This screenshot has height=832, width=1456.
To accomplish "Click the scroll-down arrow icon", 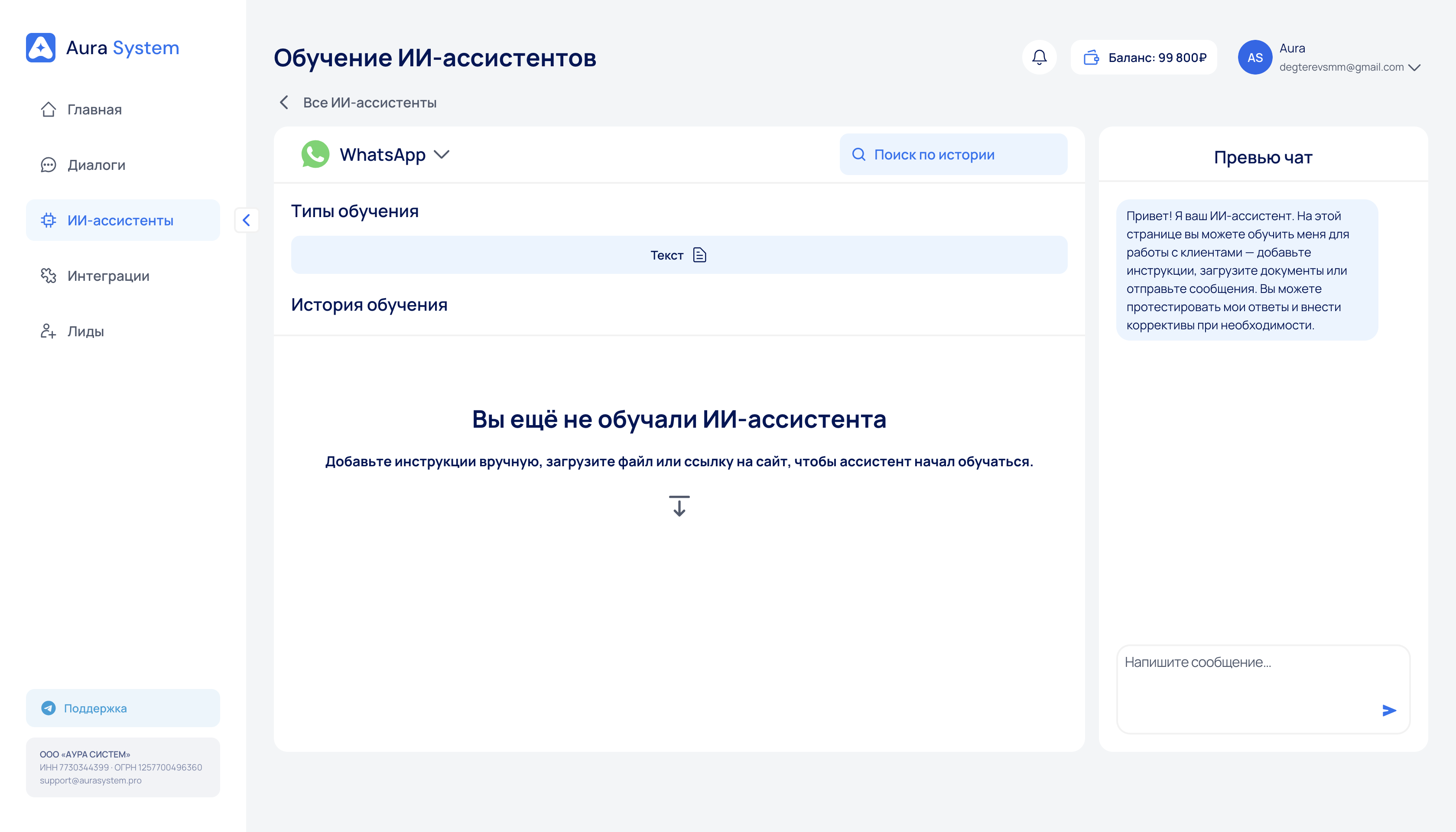I will 679,506.
